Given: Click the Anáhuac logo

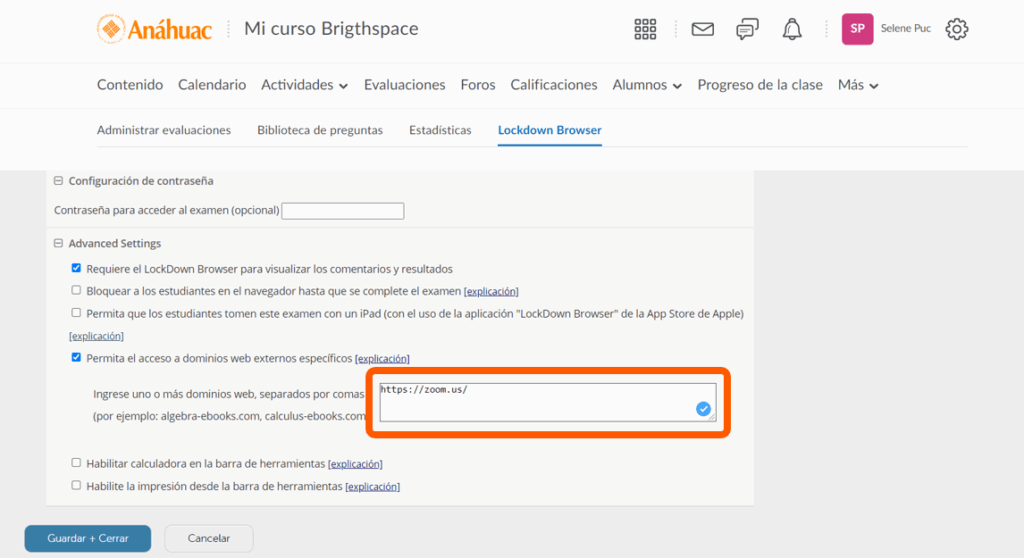Looking at the screenshot, I should (x=154, y=29).
